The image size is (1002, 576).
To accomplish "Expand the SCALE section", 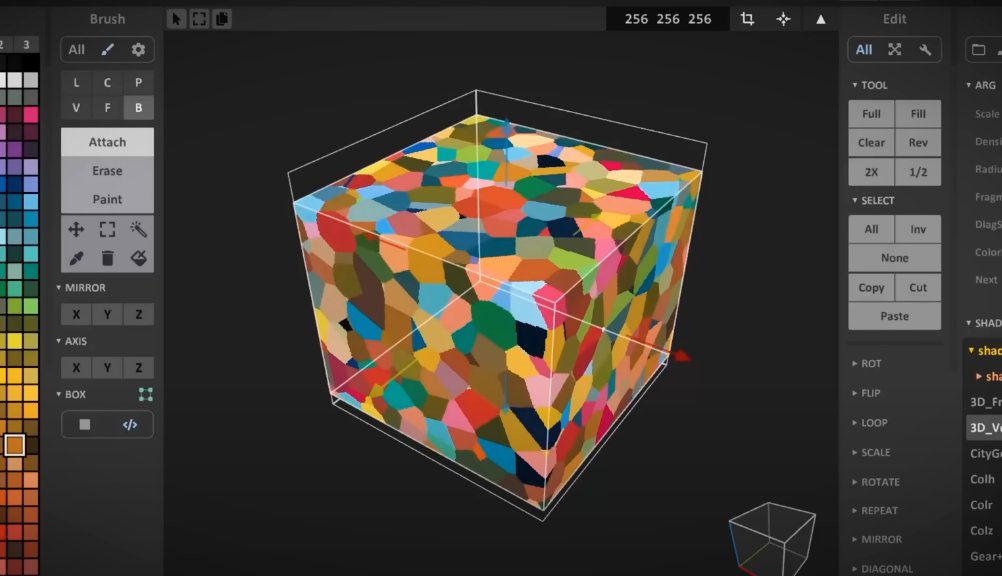I will (x=871, y=453).
